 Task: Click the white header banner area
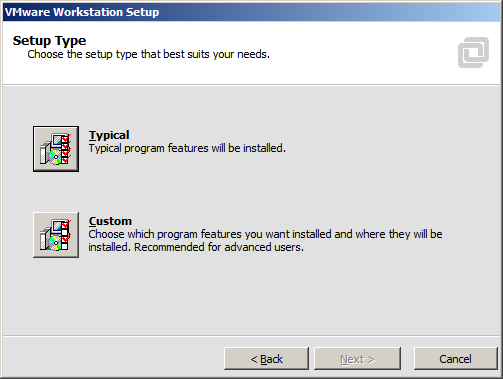pyautogui.click(x=251, y=53)
